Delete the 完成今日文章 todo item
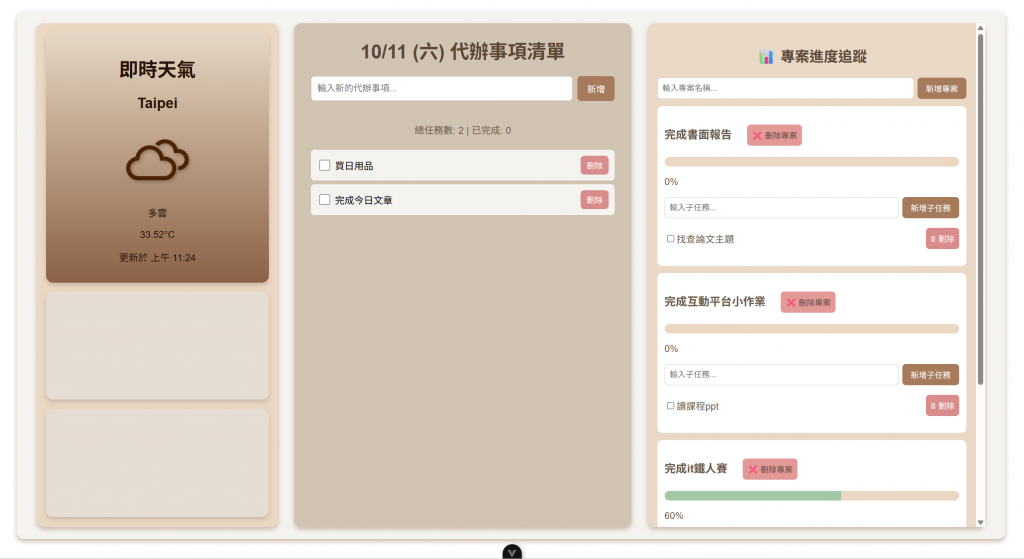Image resolution: width=1024 pixels, height=559 pixels. (594, 200)
